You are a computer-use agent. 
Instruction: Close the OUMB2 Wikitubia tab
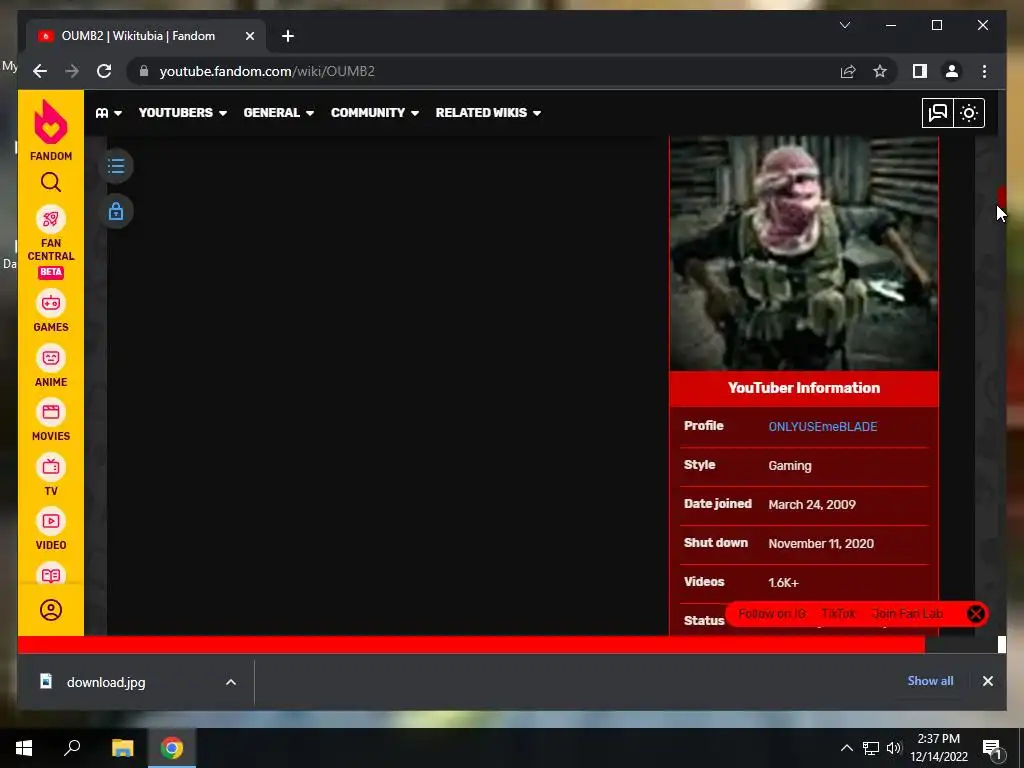tap(249, 36)
